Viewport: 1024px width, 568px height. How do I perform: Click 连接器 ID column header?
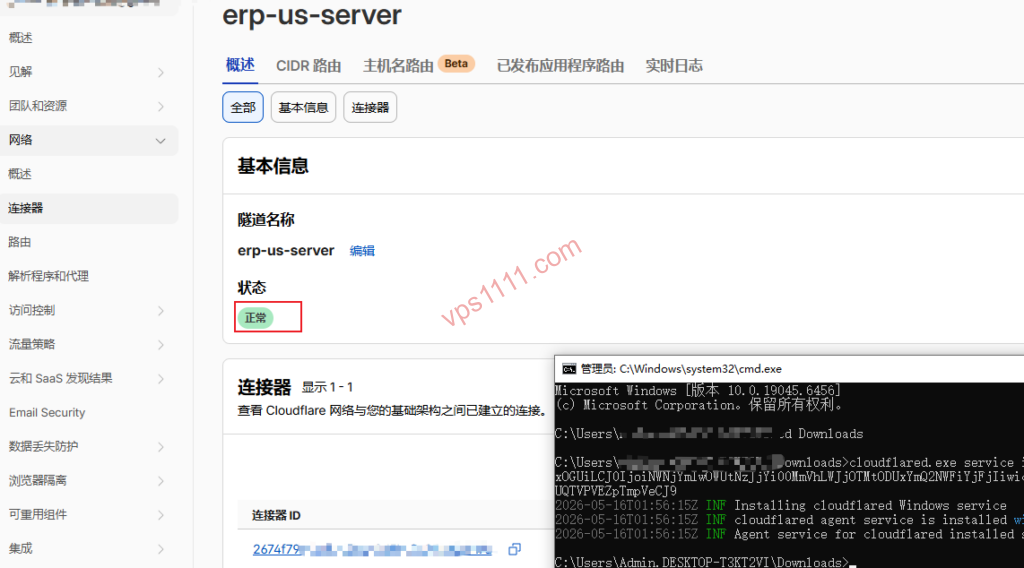[276, 516]
